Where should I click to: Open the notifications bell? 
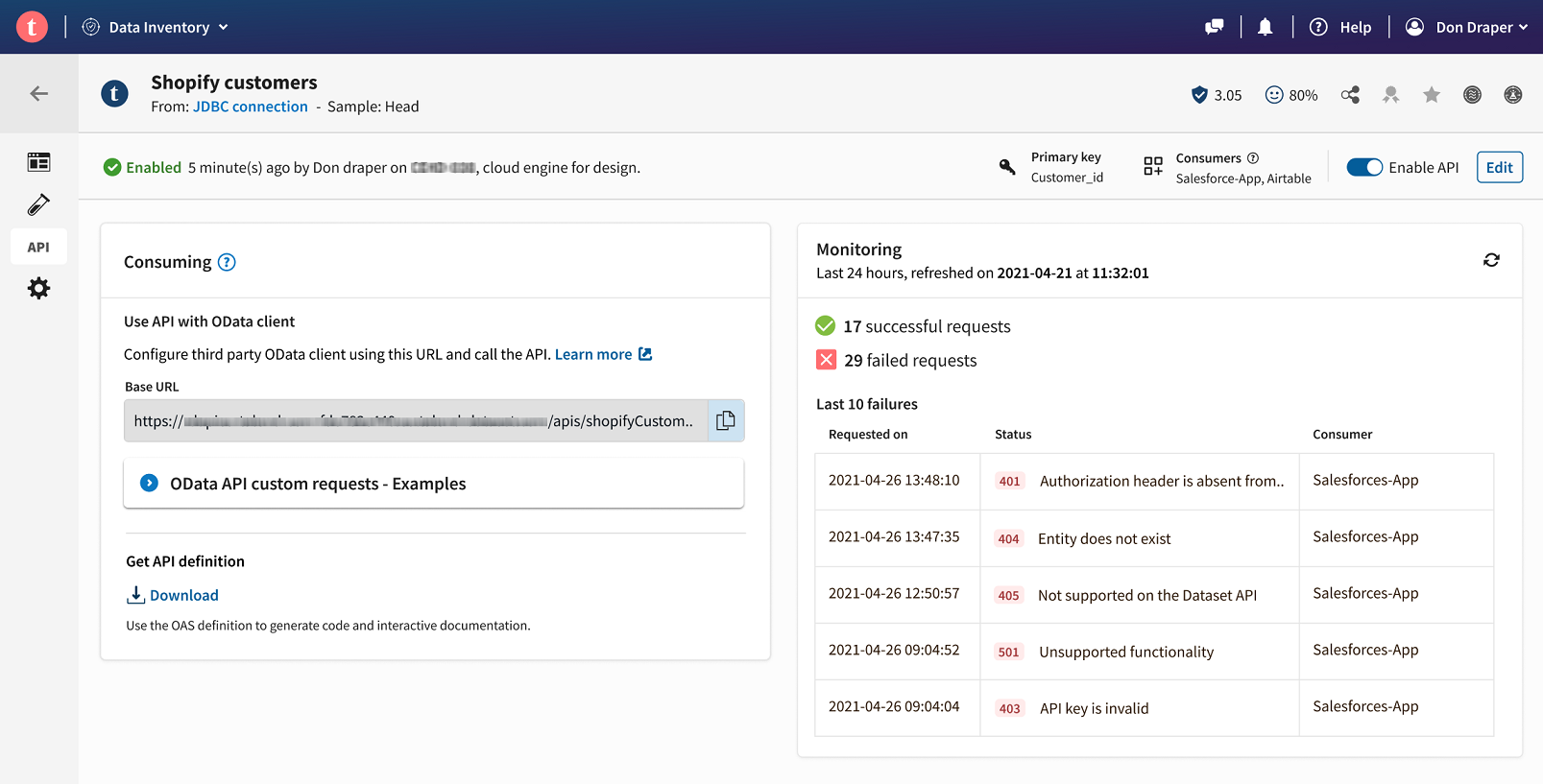[1266, 27]
